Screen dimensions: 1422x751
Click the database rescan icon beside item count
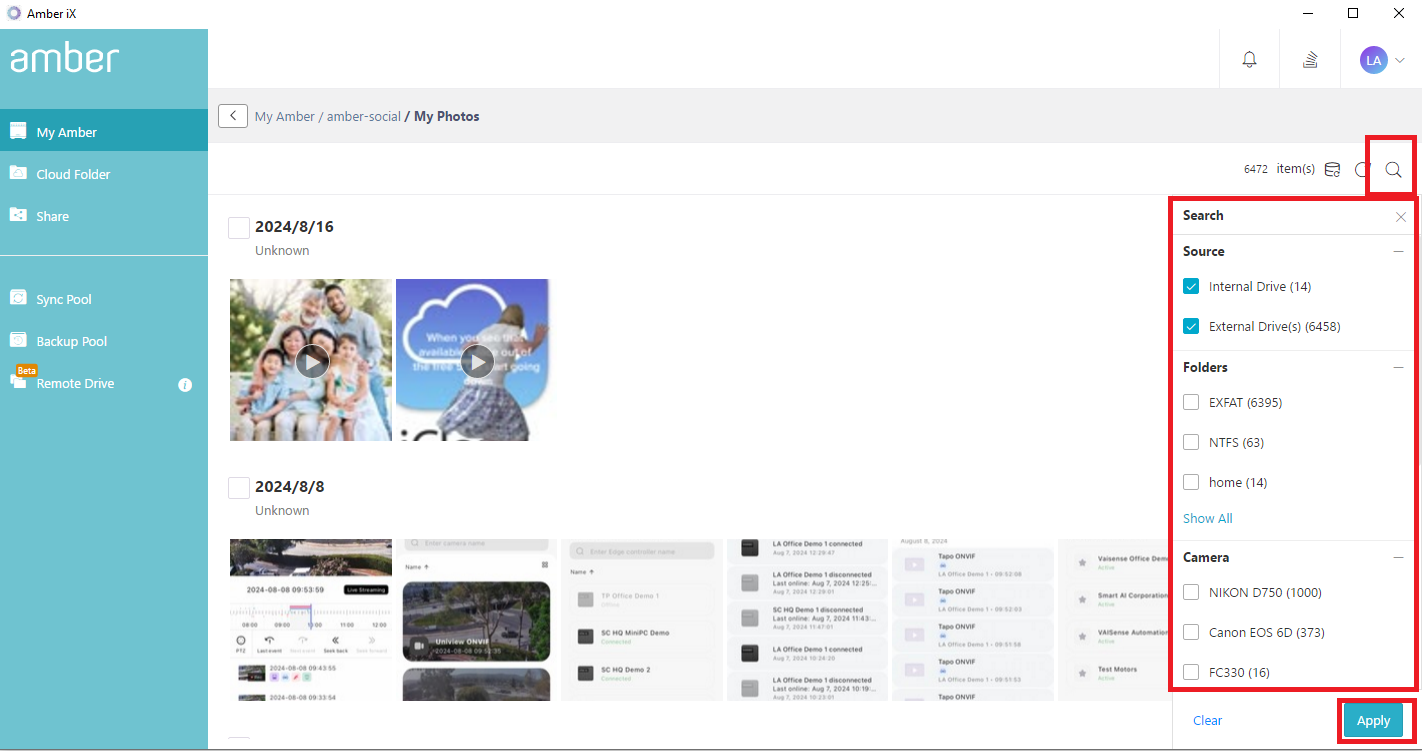click(1332, 169)
